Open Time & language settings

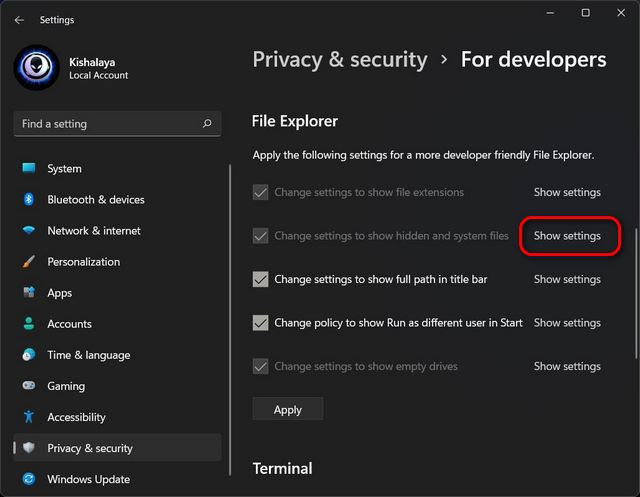point(118,355)
